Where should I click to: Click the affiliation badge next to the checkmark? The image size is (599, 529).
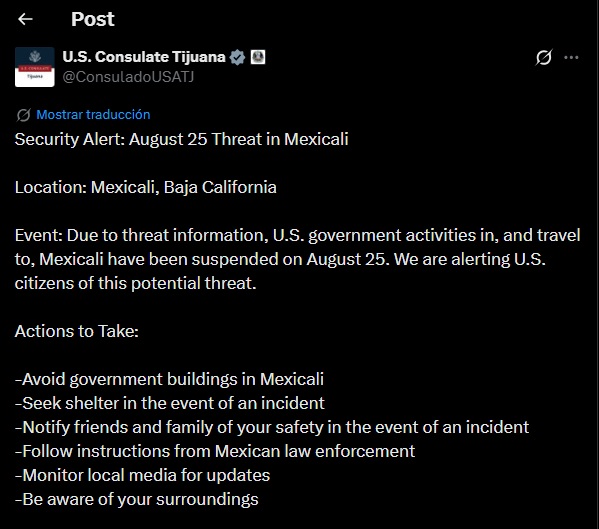click(x=258, y=57)
